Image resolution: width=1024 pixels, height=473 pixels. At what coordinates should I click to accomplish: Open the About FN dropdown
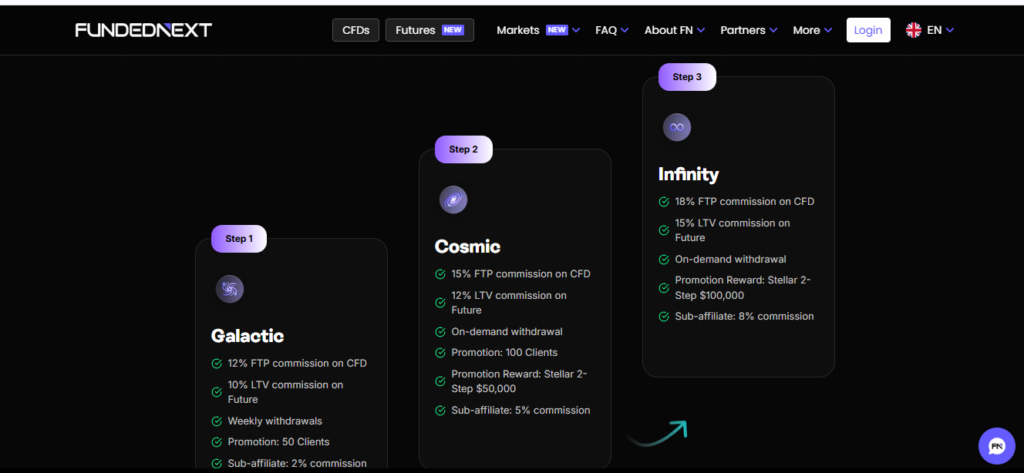pyautogui.click(x=674, y=30)
